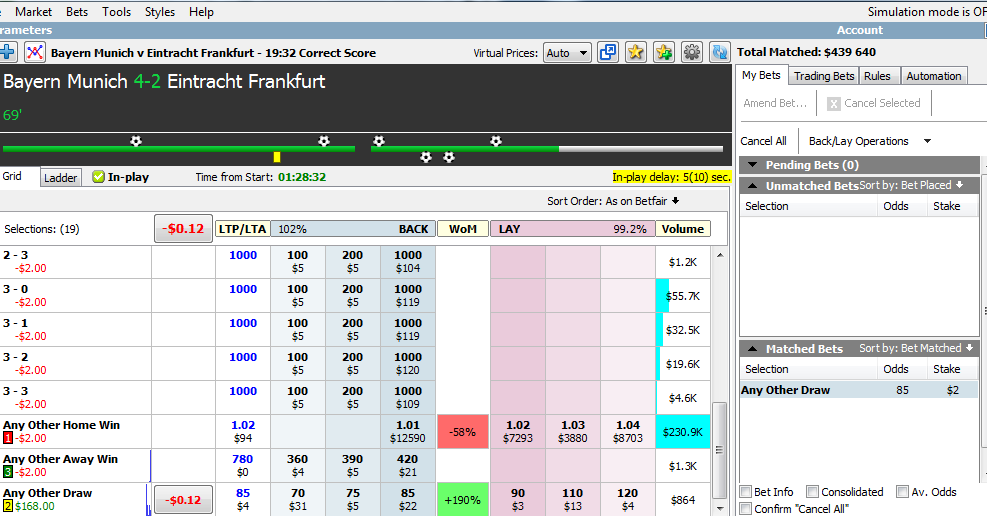This screenshot has width=987, height=516.
Task: Click the Cancel All button
Action: click(764, 141)
